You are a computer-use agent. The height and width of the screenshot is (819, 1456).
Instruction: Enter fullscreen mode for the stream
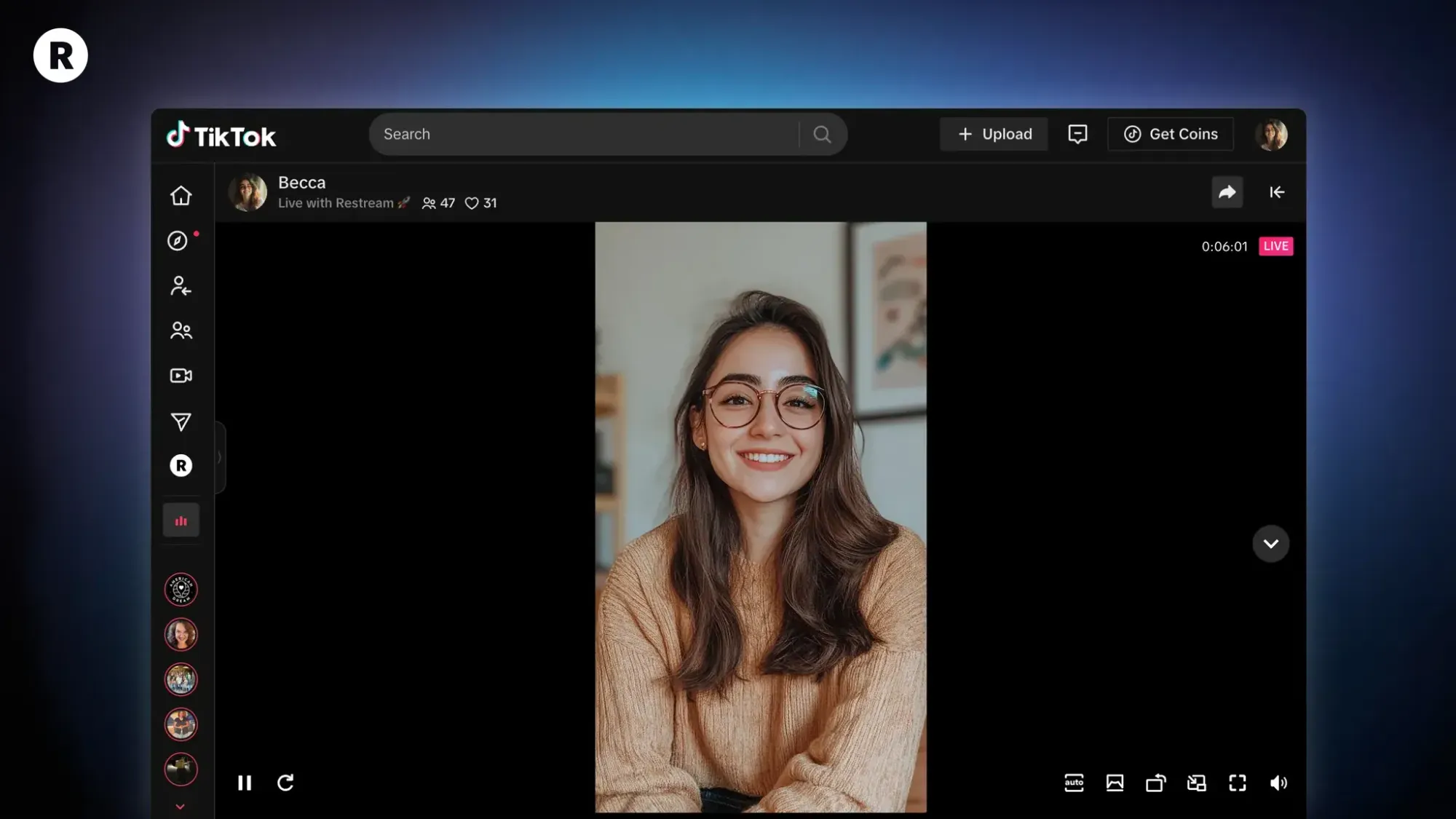pyautogui.click(x=1238, y=783)
